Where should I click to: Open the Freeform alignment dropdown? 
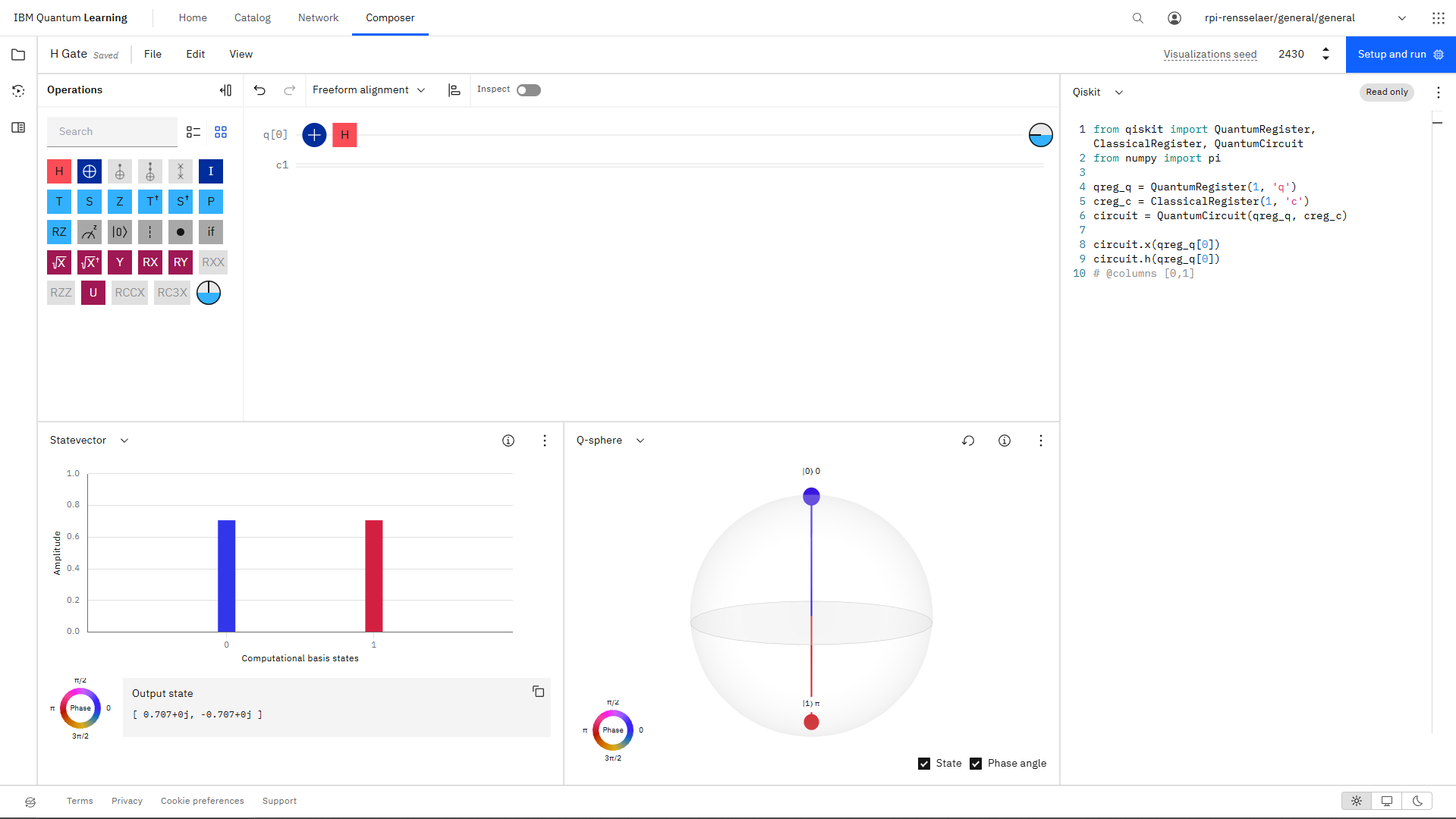(x=369, y=90)
